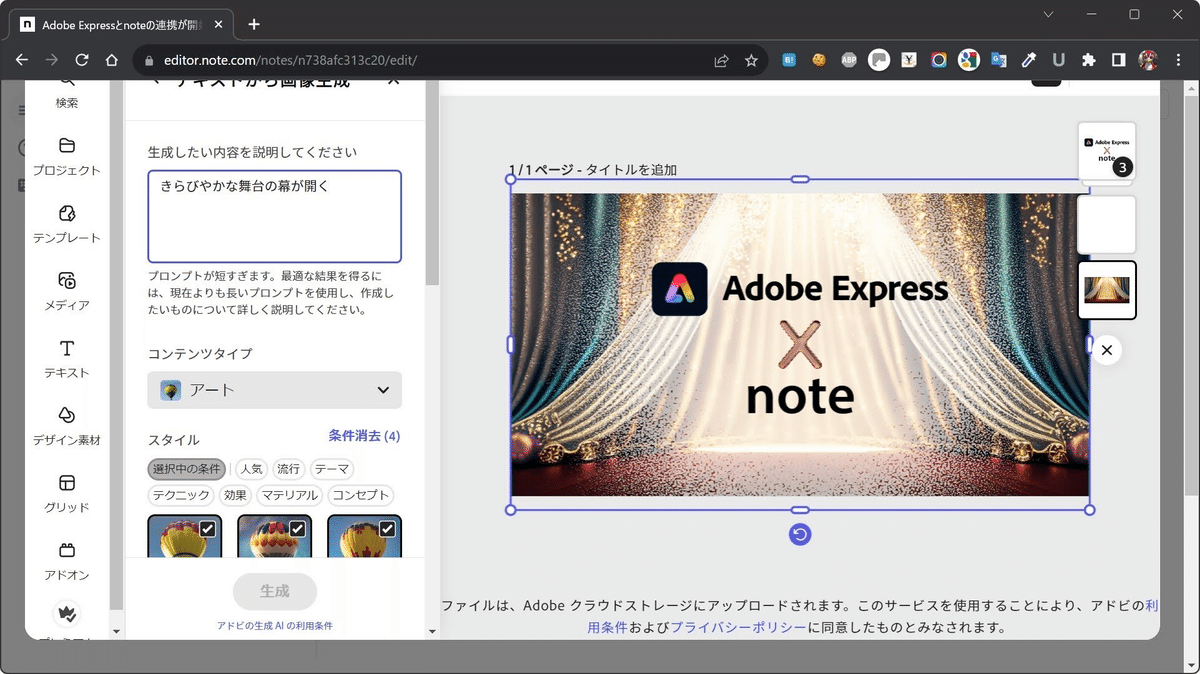Close the page thumbnail strip with X button
The height and width of the screenshot is (674, 1200).
pyautogui.click(x=1106, y=350)
